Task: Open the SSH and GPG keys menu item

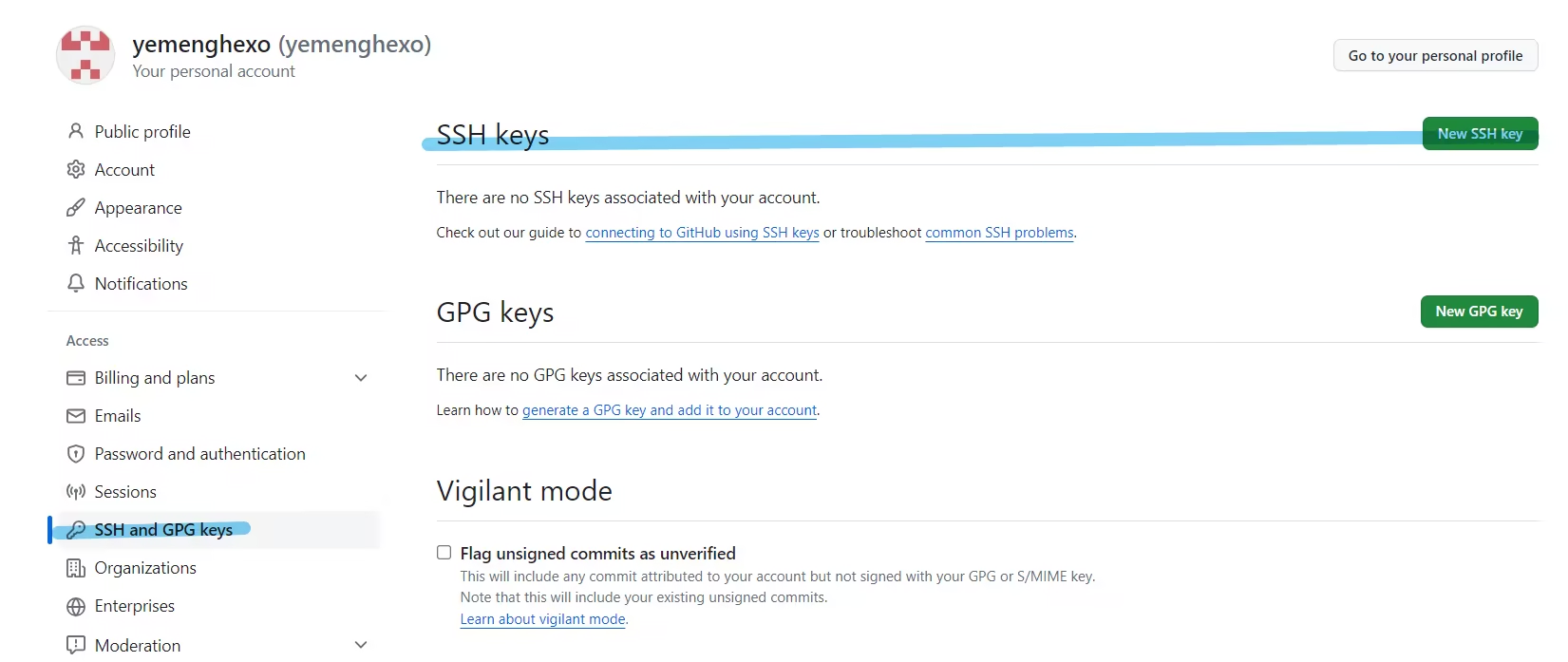Action: pos(163,530)
